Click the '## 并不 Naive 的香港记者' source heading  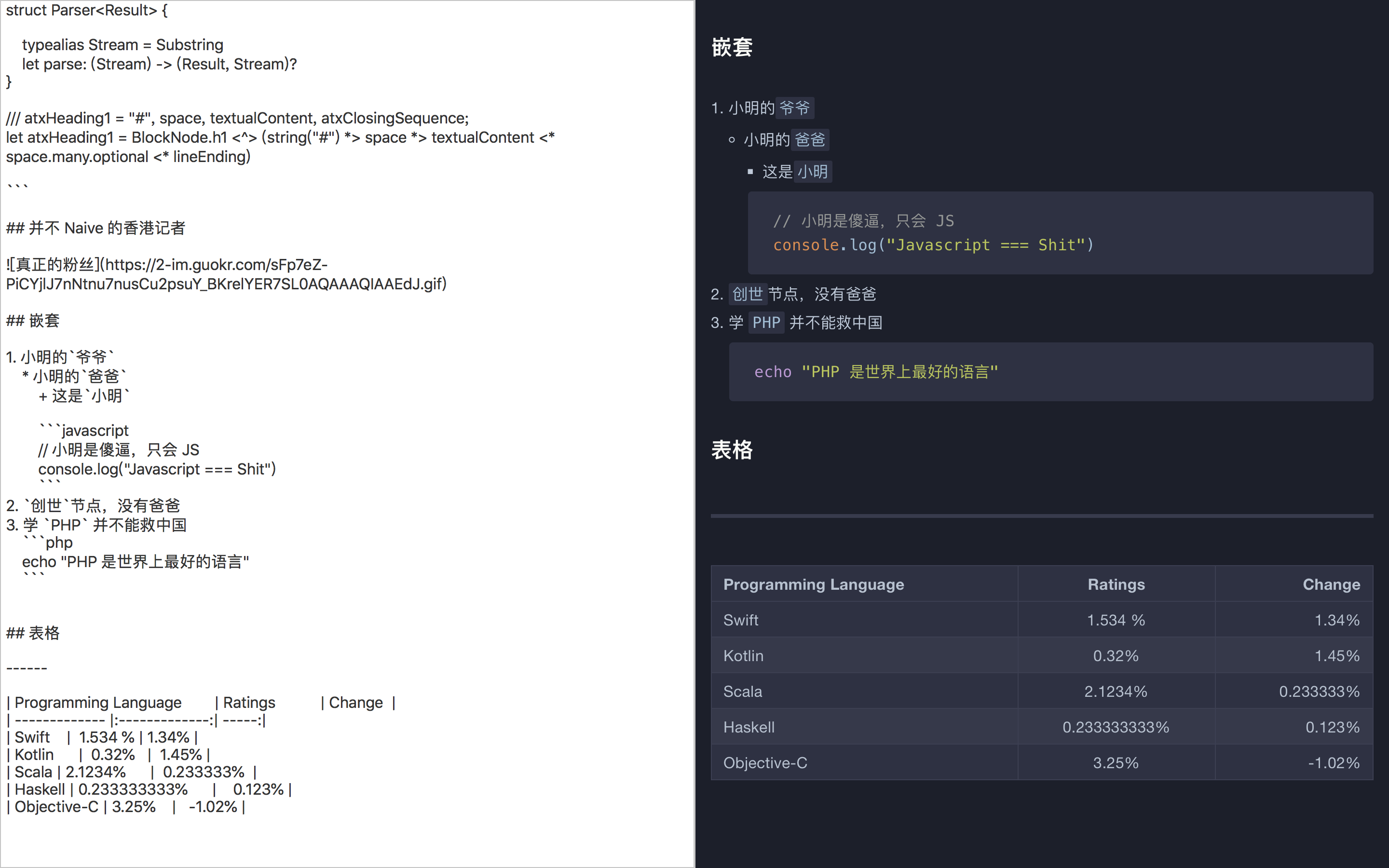click(95, 228)
